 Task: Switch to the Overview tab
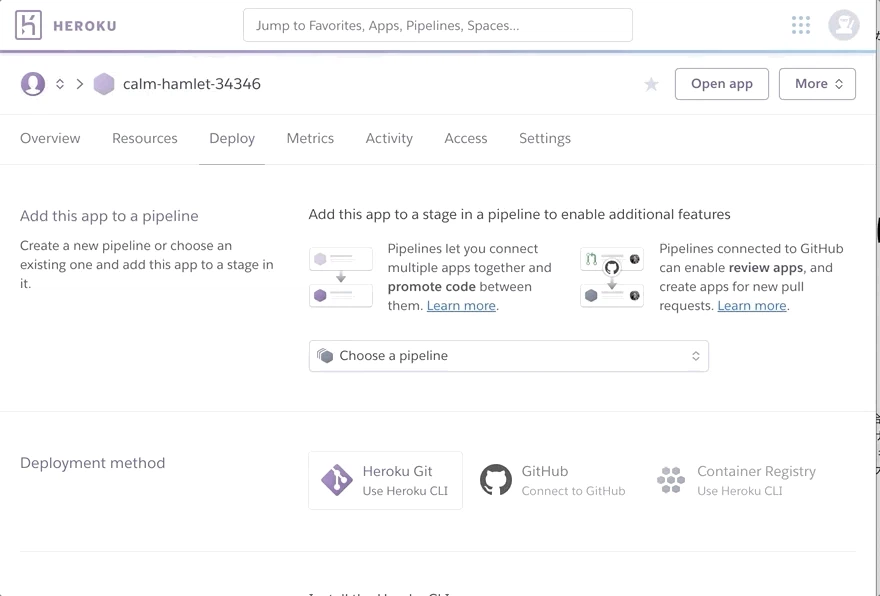[50, 139]
